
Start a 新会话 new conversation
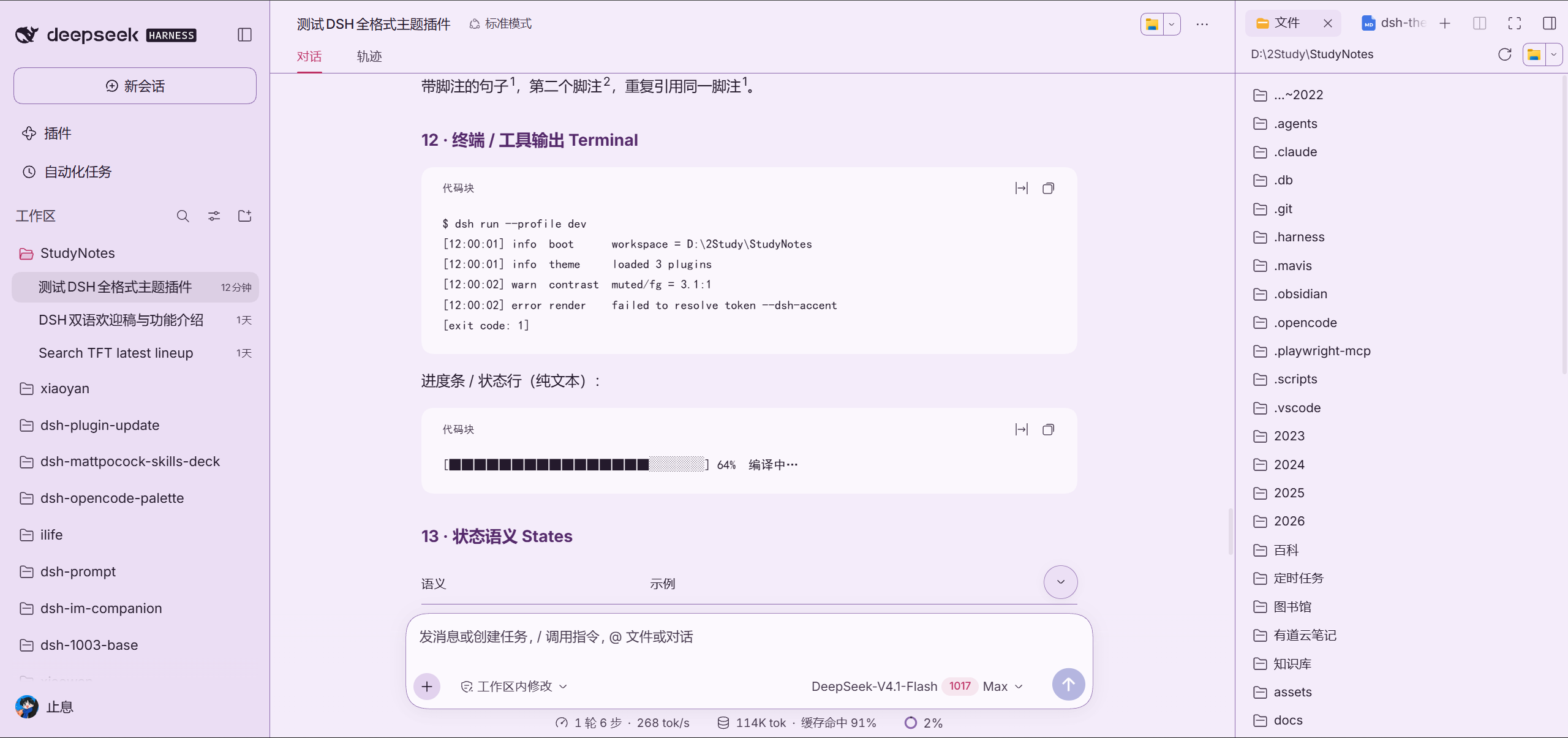tap(135, 86)
